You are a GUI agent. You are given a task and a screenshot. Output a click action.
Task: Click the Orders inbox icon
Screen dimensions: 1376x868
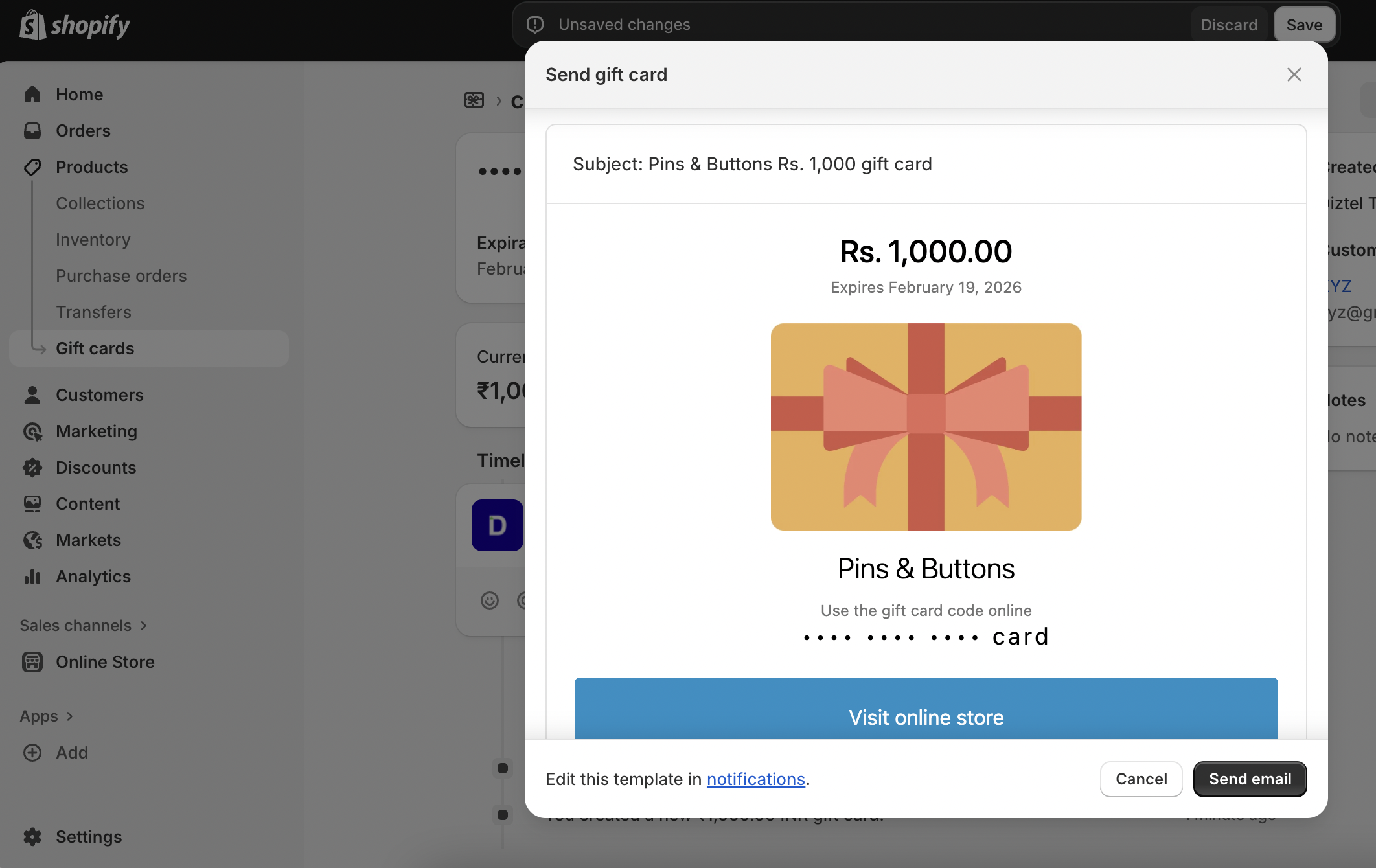32,131
